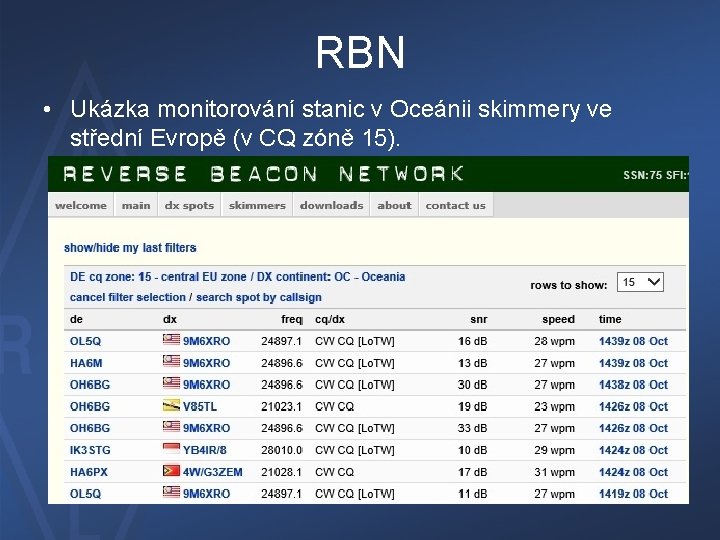
Task: Click the Brunei flag next to V85TL
Action: click(x=171, y=405)
